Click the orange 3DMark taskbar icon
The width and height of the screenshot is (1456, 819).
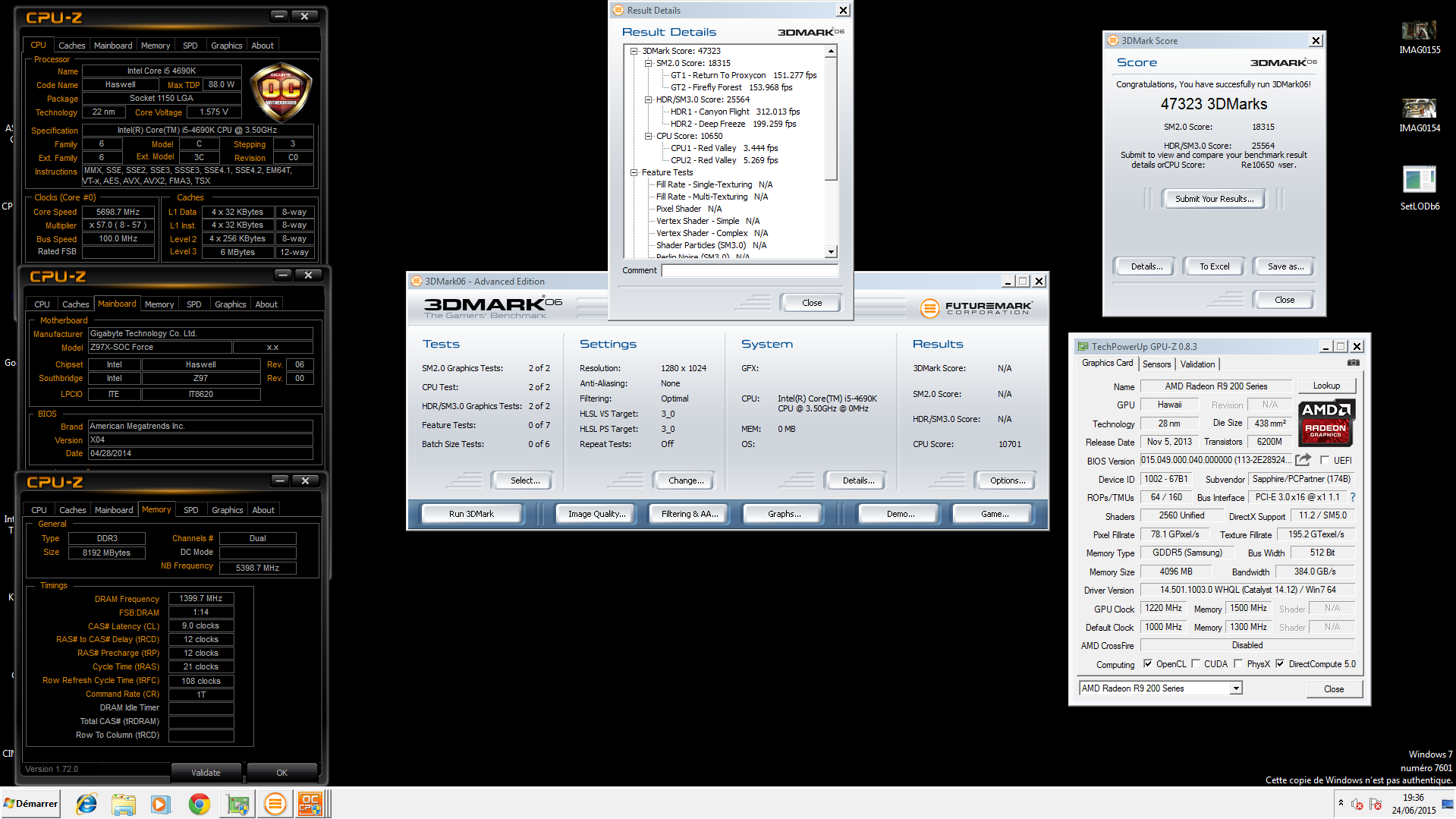tap(275, 804)
